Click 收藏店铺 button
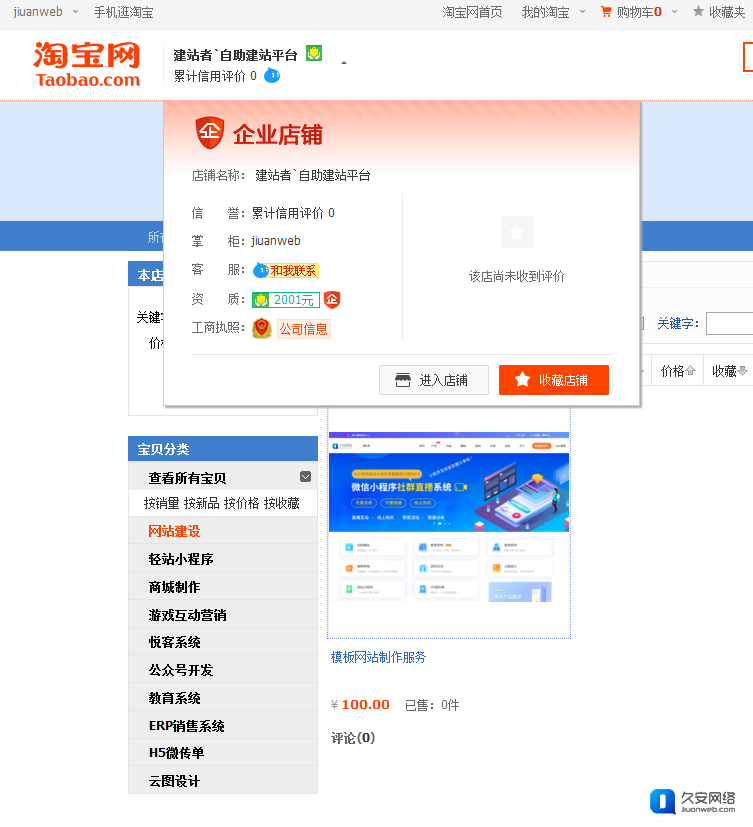 click(554, 380)
